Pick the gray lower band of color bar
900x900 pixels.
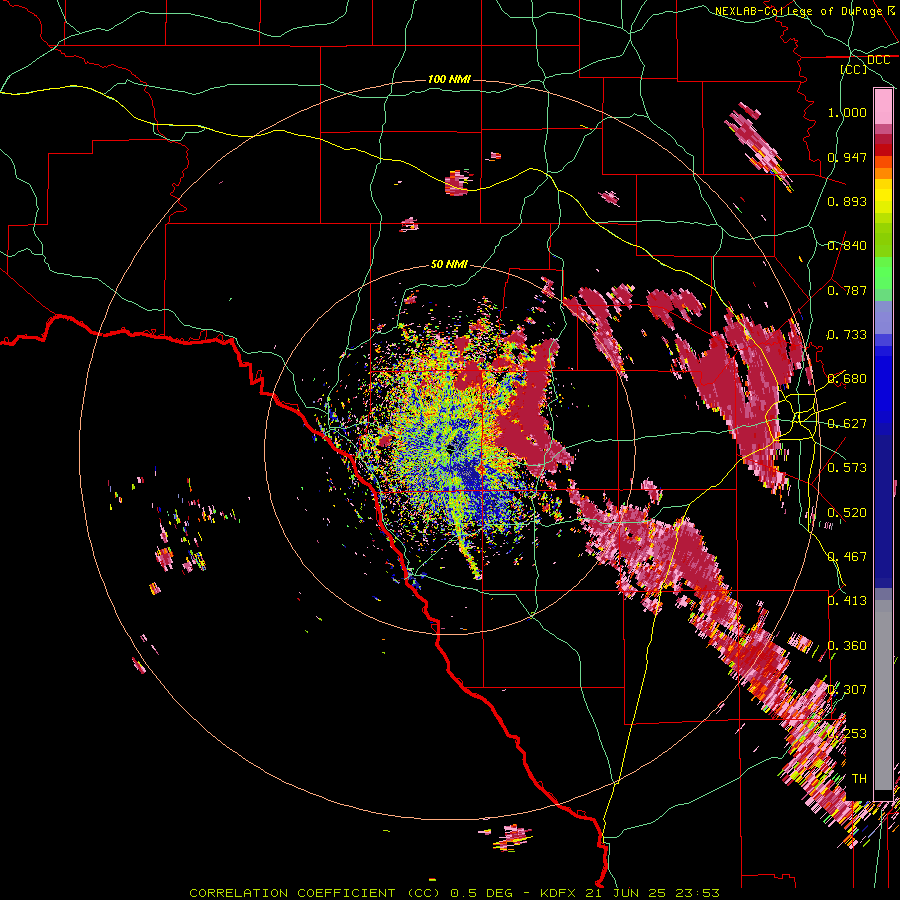[883, 695]
